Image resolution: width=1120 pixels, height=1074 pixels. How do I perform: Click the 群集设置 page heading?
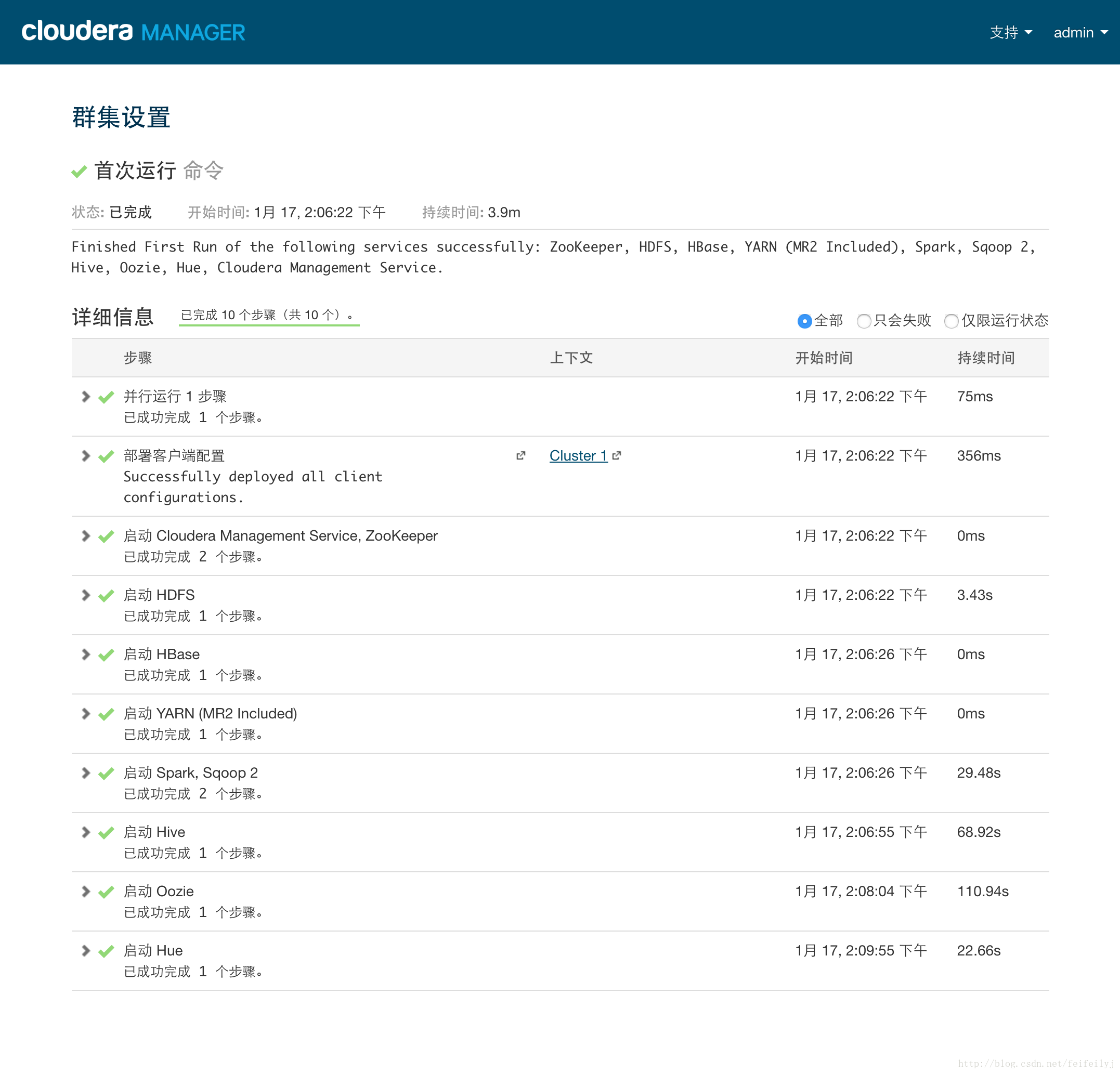coord(121,117)
